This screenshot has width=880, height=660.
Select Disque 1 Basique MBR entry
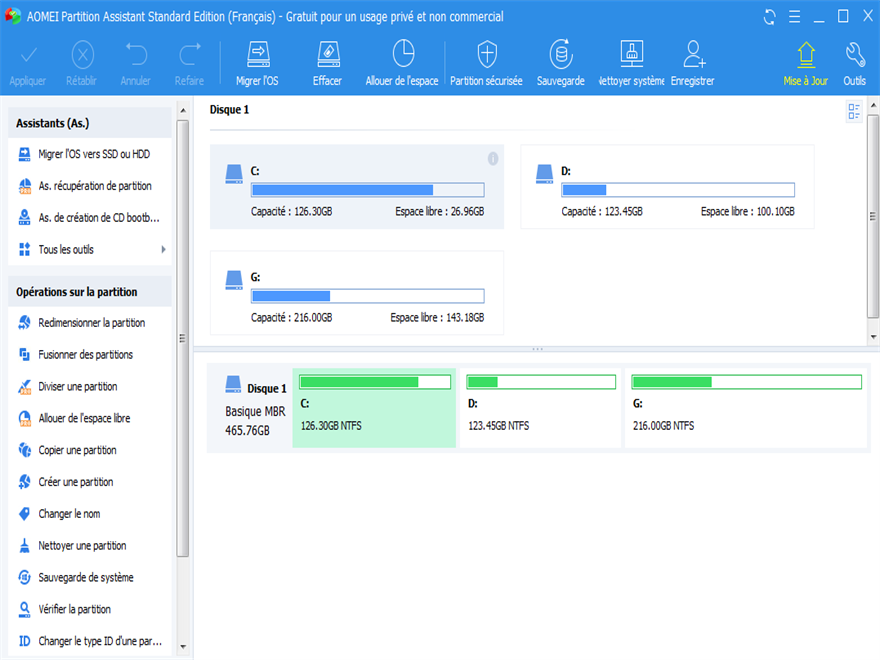click(251, 408)
